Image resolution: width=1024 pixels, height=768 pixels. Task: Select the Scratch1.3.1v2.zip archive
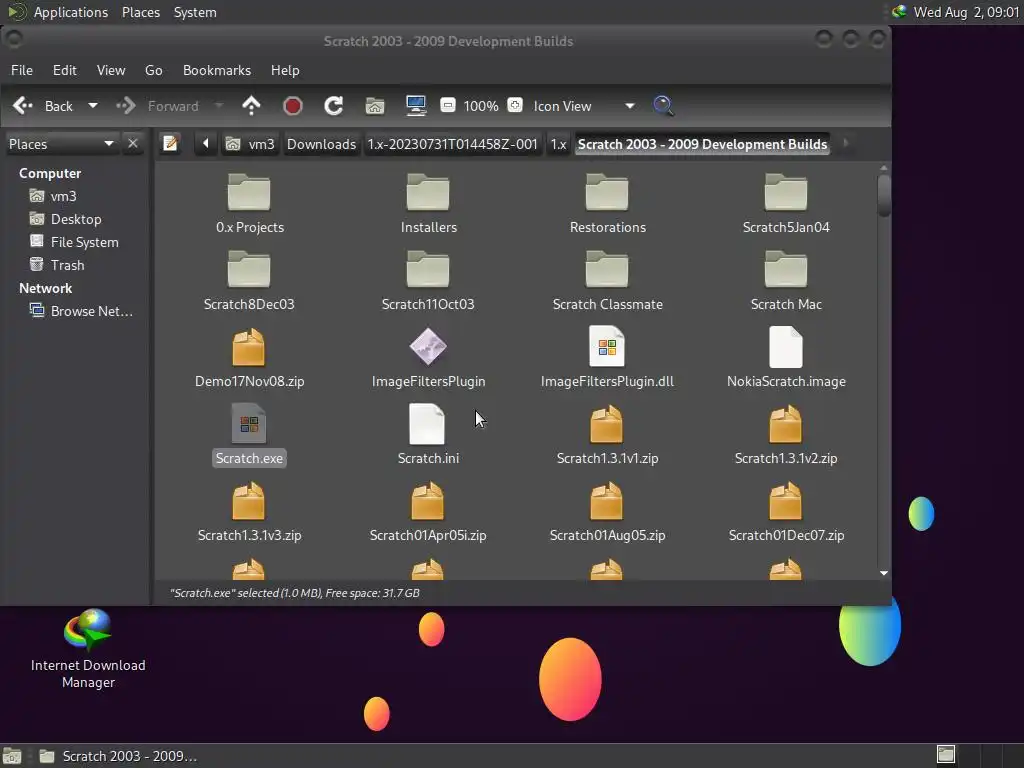pos(786,435)
